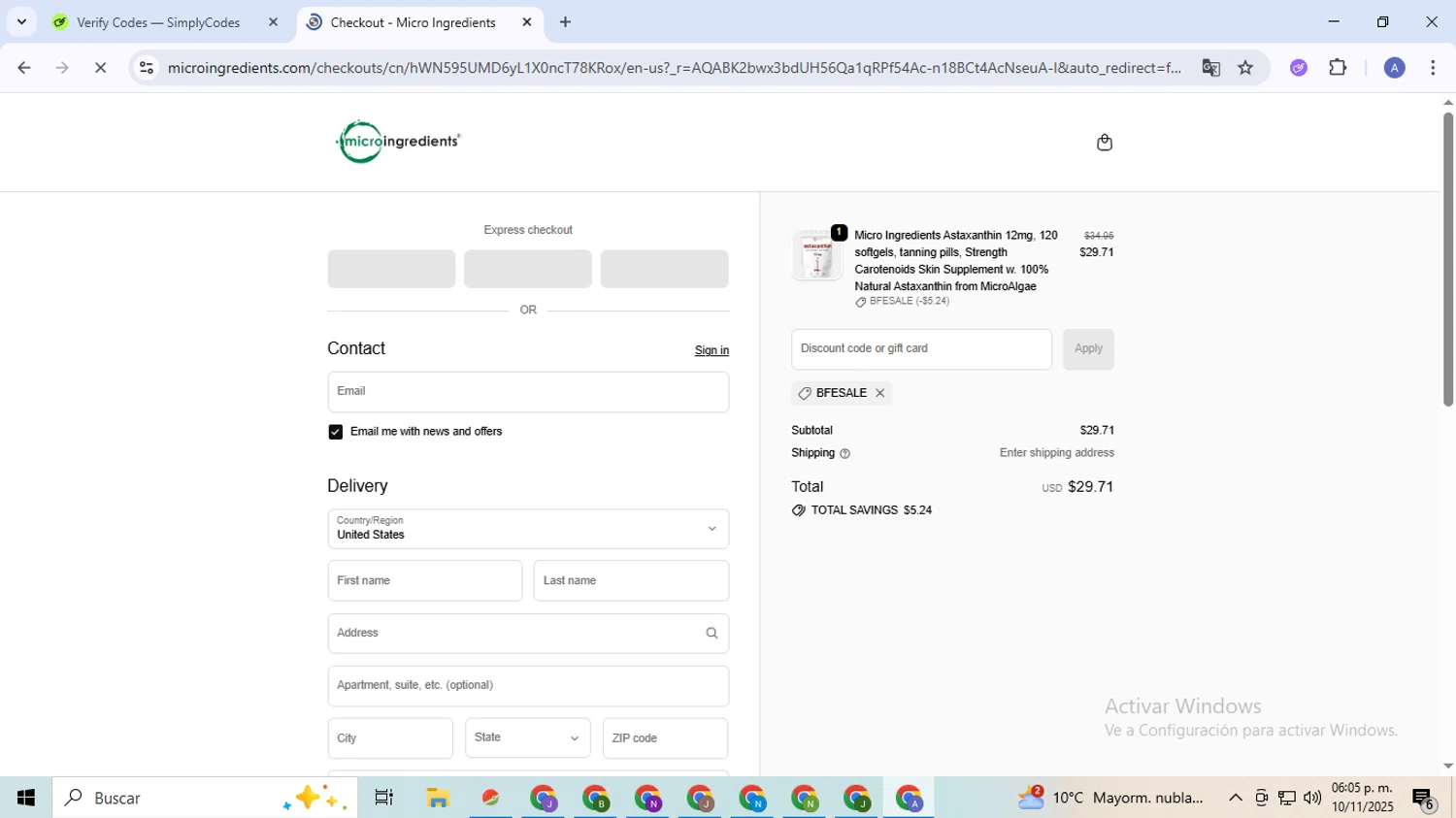The height and width of the screenshot is (818, 1456).
Task: Click the Micro Ingredients logo
Action: (398, 142)
